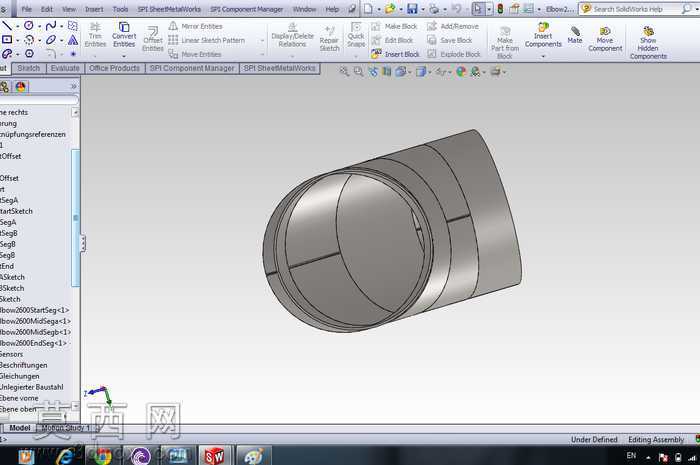Viewport: 700px width, 465px height.
Task: Open the Insert Components dropdown arrow
Action: (543, 56)
